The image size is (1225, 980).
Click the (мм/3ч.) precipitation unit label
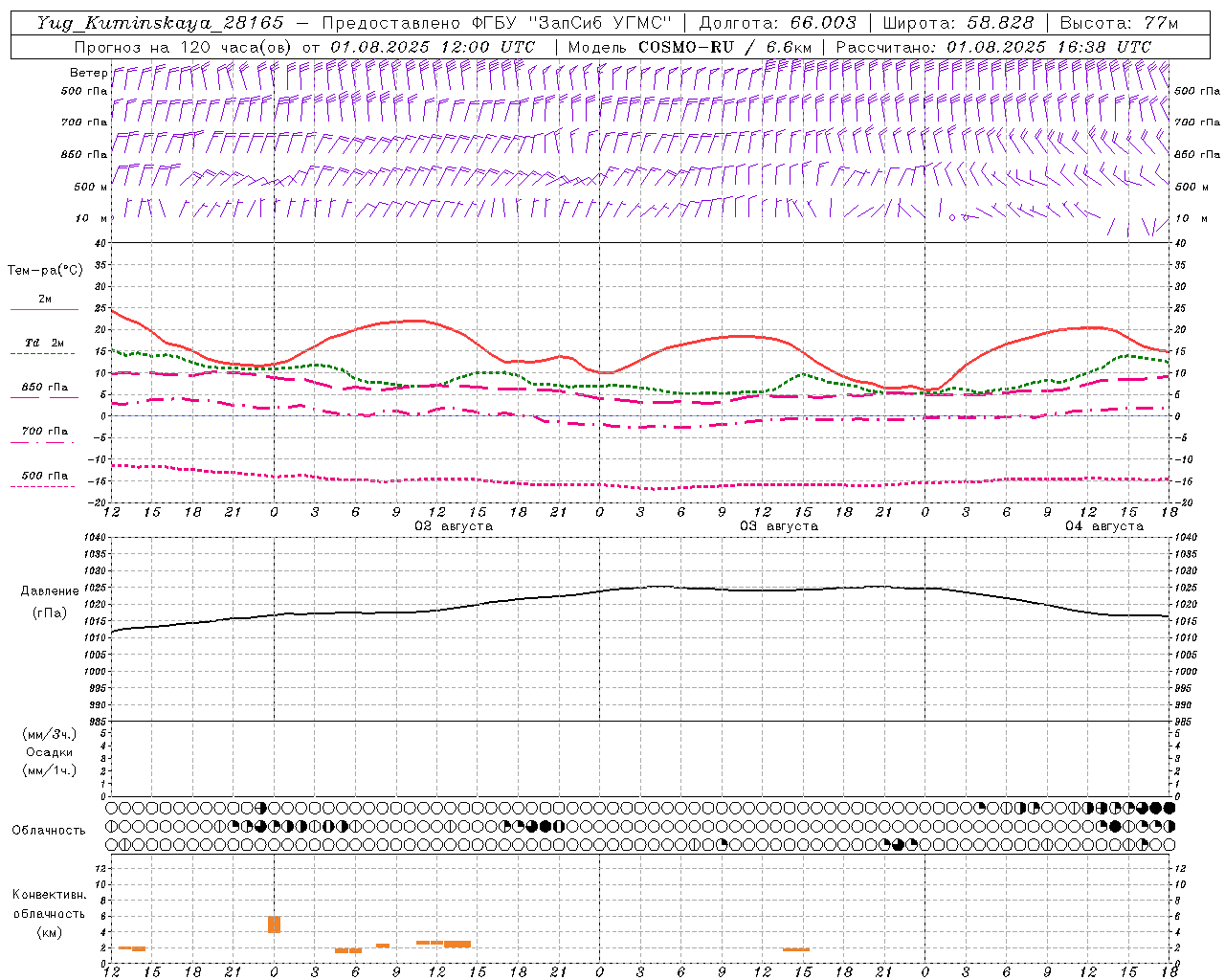click(x=50, y=735)
